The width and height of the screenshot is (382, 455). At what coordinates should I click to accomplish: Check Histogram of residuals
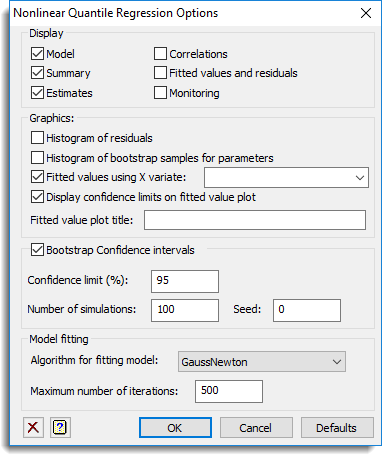[37, 138]
